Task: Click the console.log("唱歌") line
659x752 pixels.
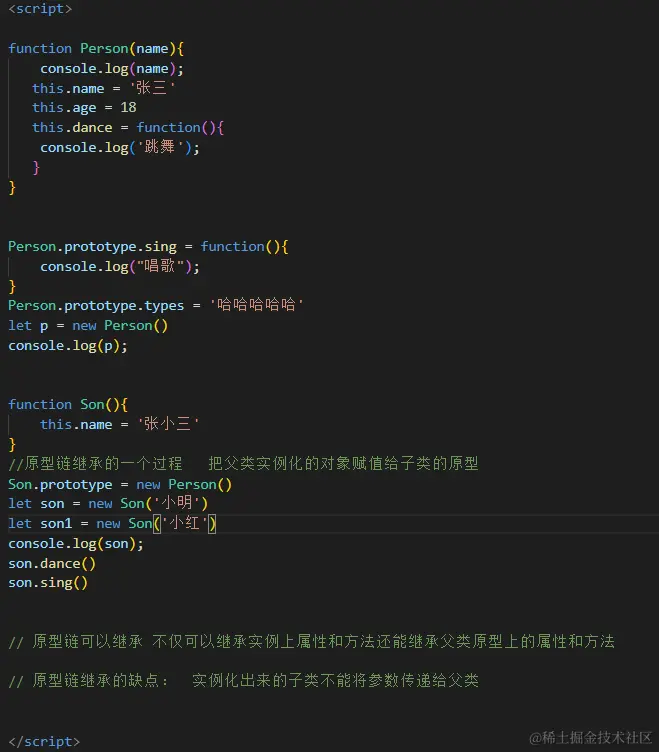Action: tap(120, 266)
